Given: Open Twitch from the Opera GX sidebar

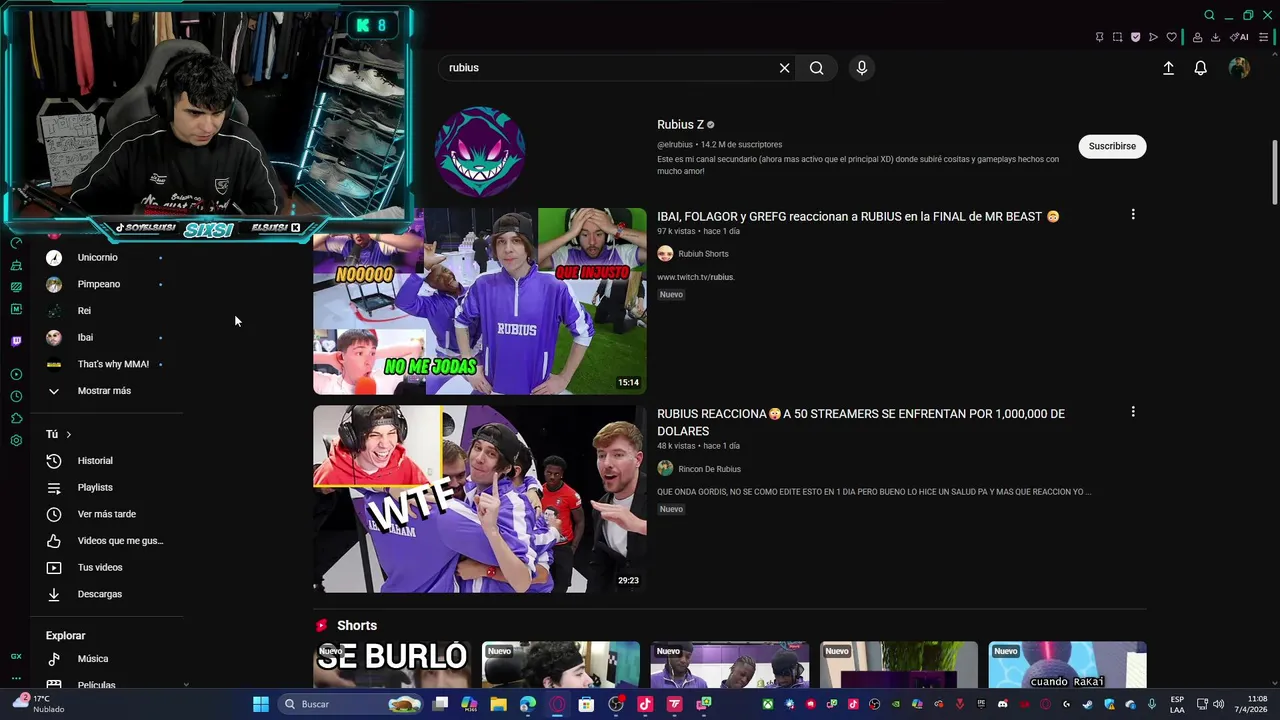Looking at the screenshot, I should point(16,341).
